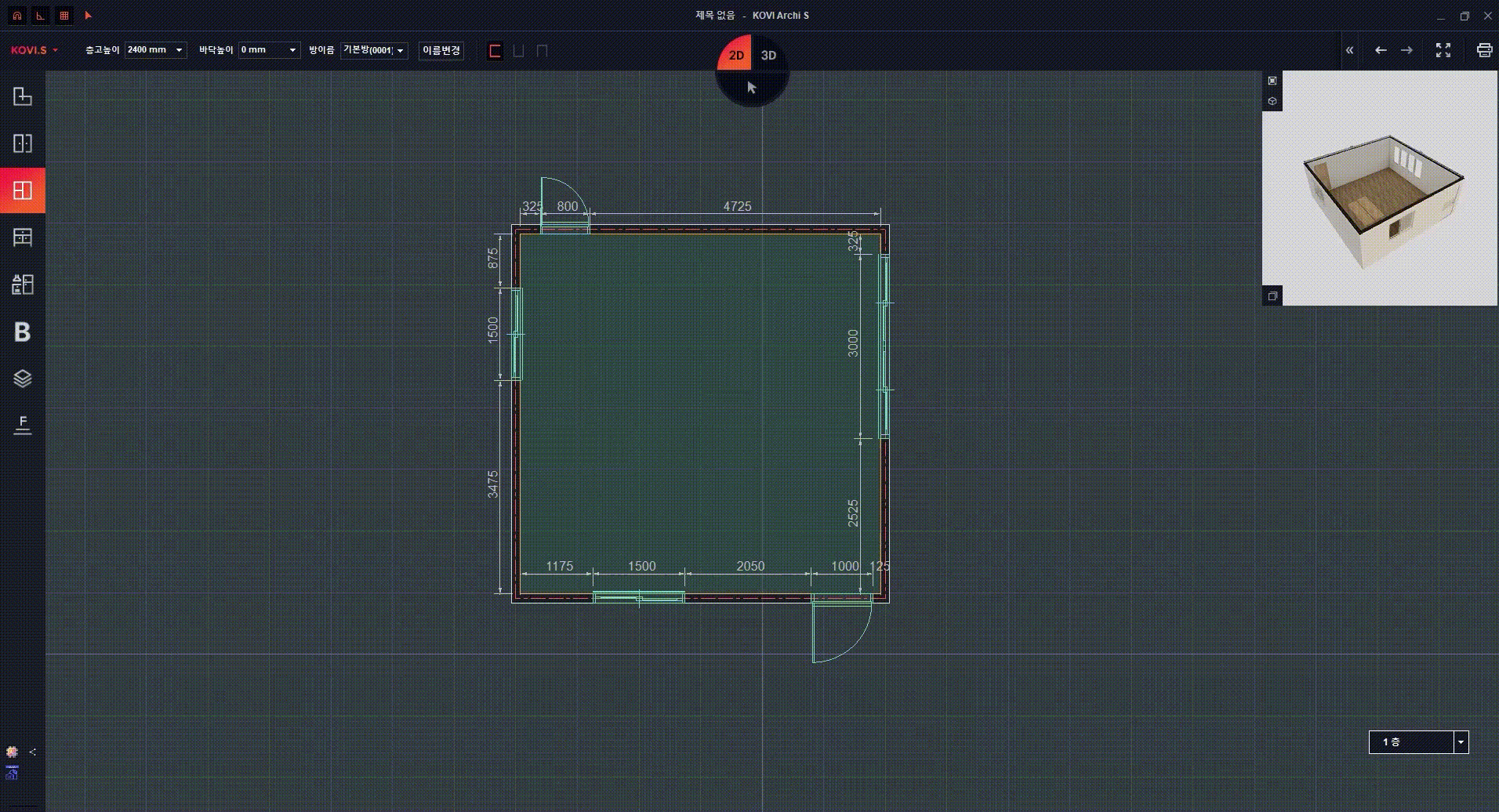The height and width of the screenshot is (812, 1499).
Task: Open the cabinet furniture tool in sidebar
Action: [x=23, y=237]
